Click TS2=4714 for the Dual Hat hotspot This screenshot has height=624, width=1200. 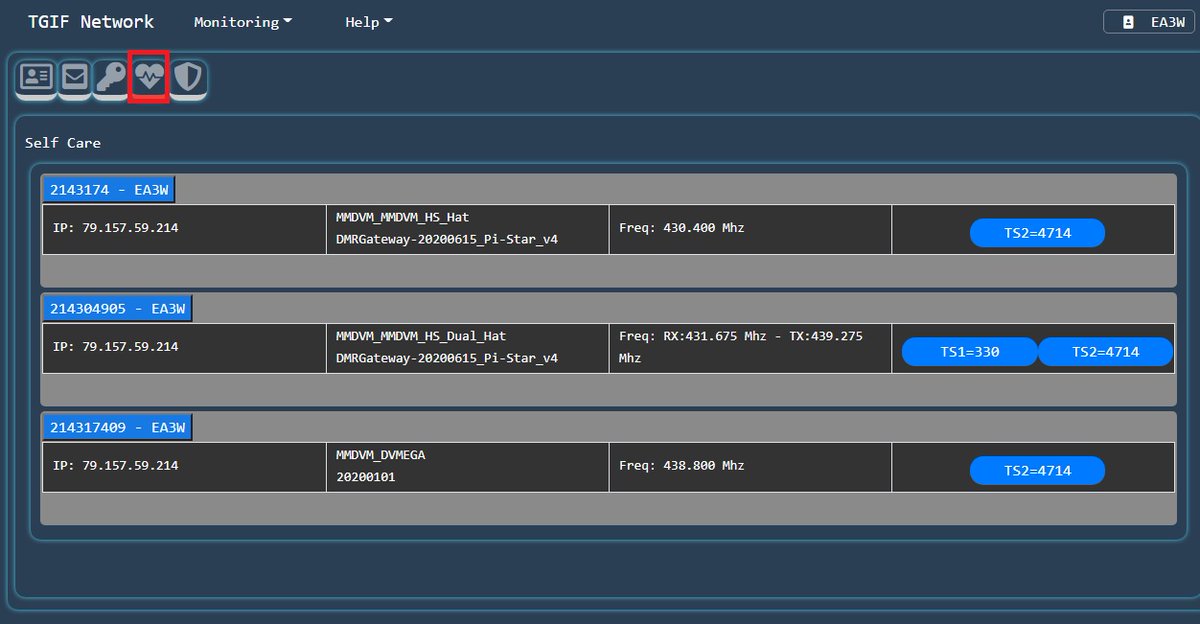pos(1105,352)
